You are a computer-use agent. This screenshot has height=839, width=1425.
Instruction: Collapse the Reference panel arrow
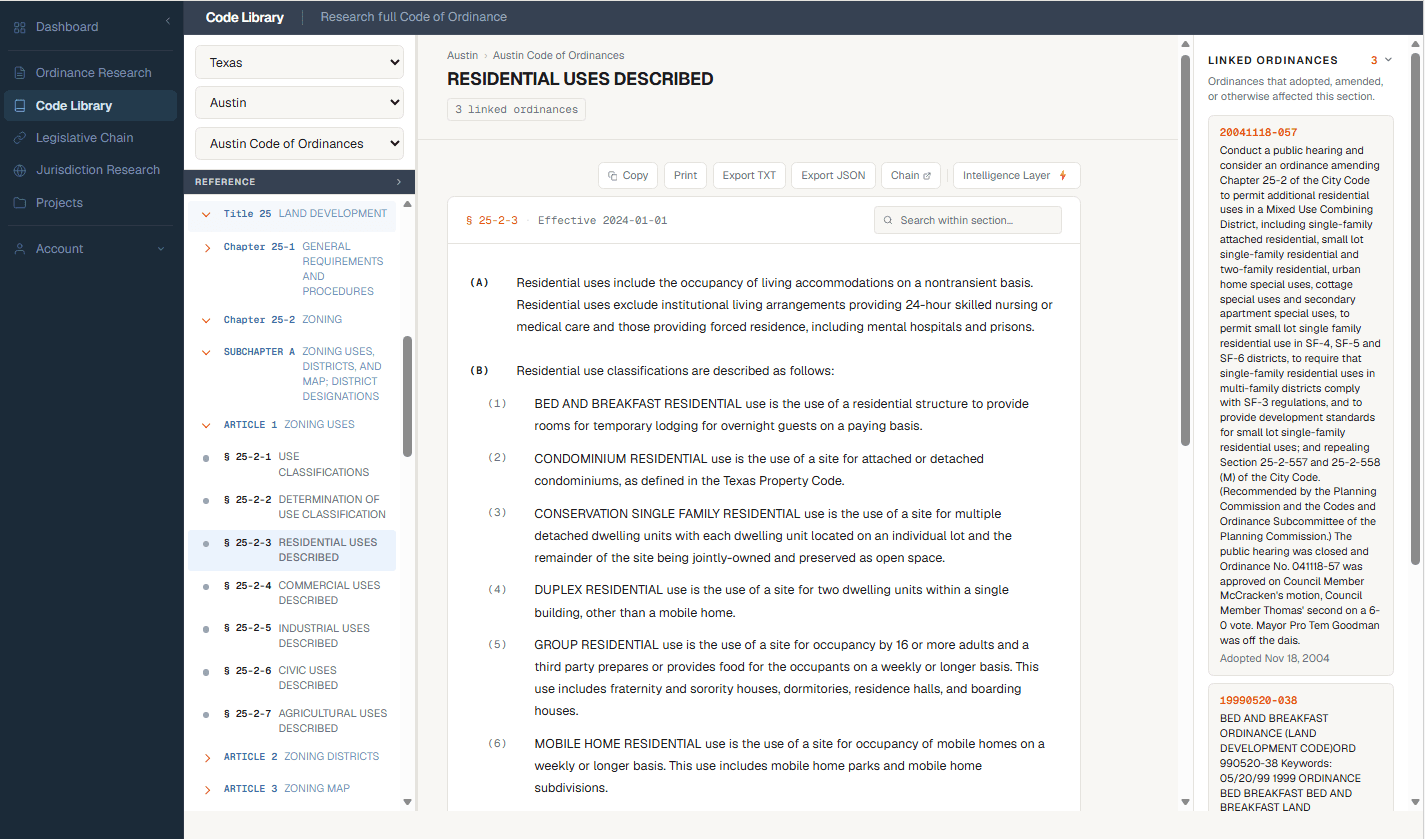398,182
